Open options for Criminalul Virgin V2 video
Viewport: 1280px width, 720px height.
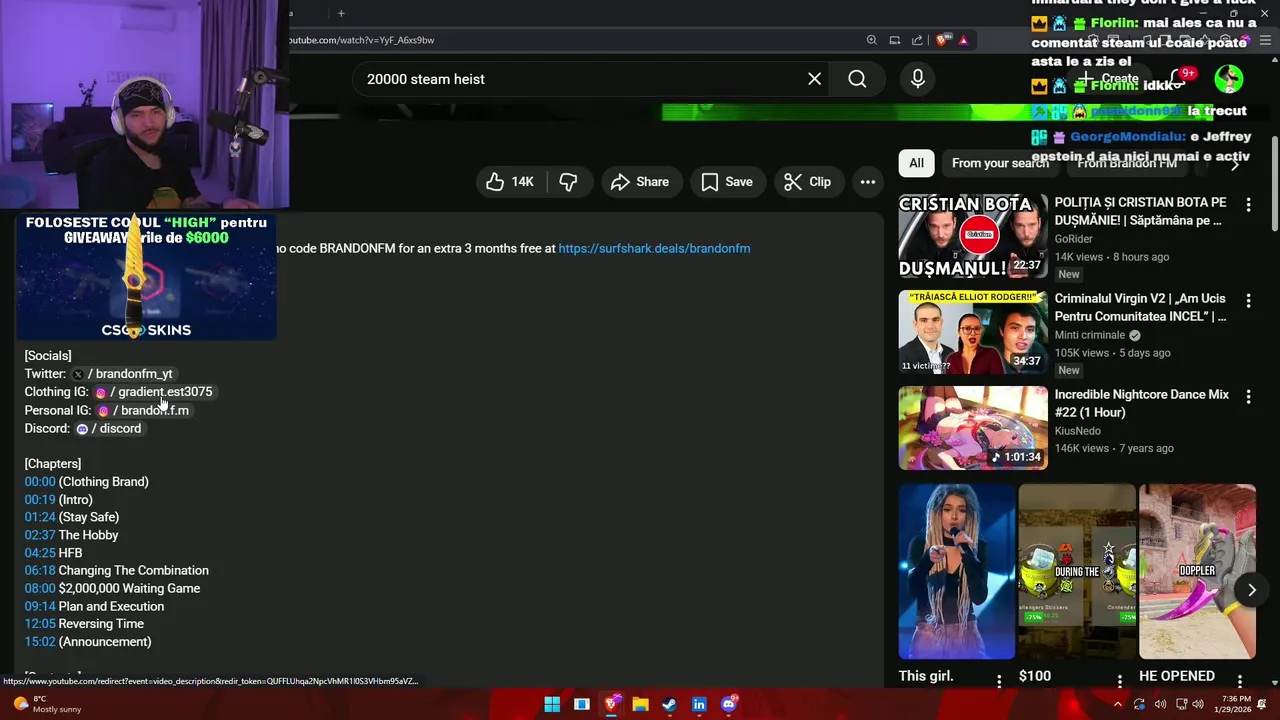(1248, 301)
